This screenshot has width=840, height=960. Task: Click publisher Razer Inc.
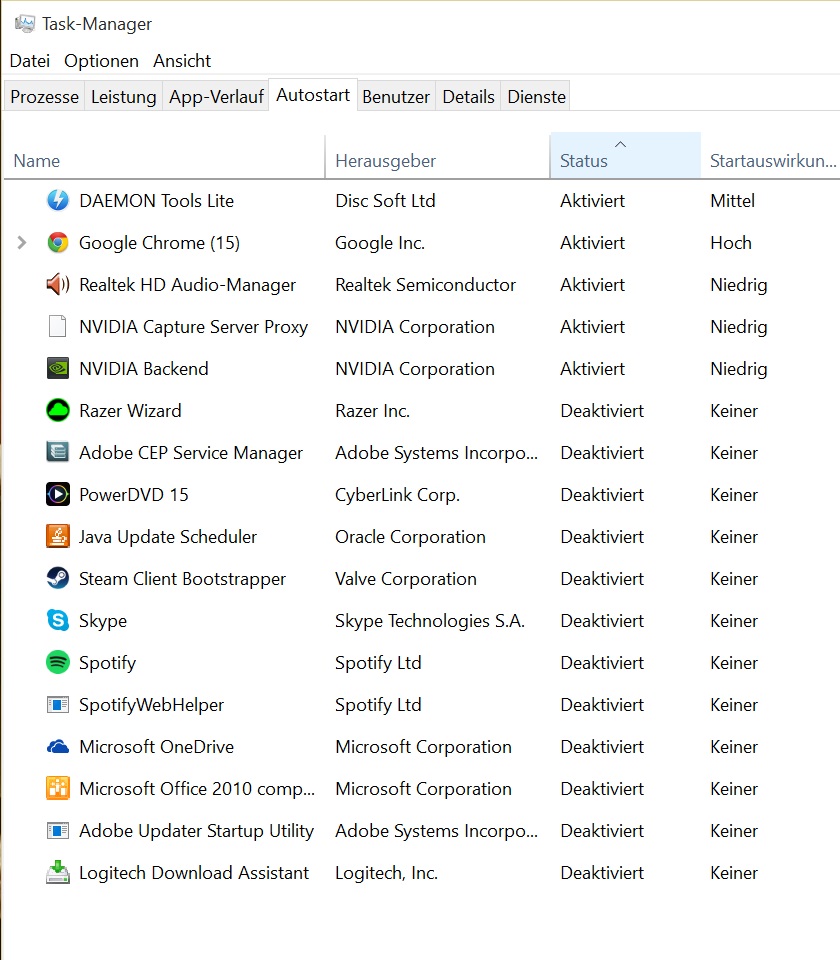(372, 410)
